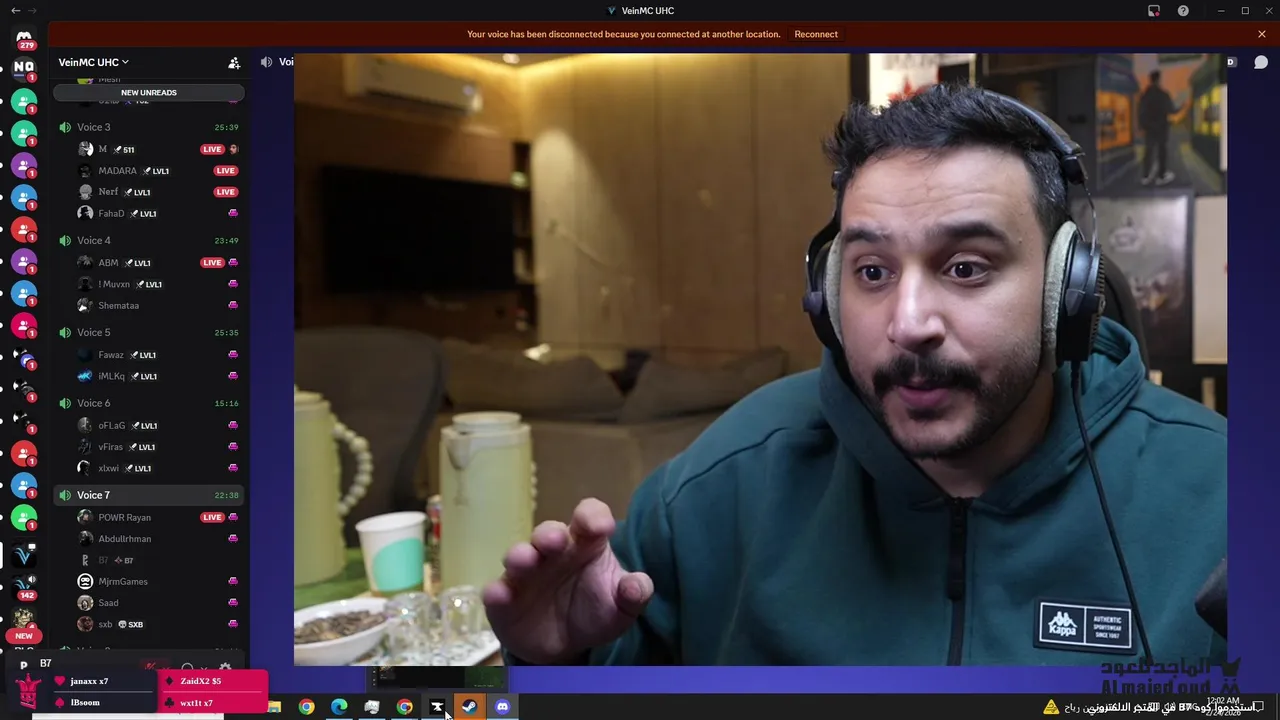1280x720 pixels.
Task: Watch Nerf's LIVE stream badge
Action: click(225, 192)
